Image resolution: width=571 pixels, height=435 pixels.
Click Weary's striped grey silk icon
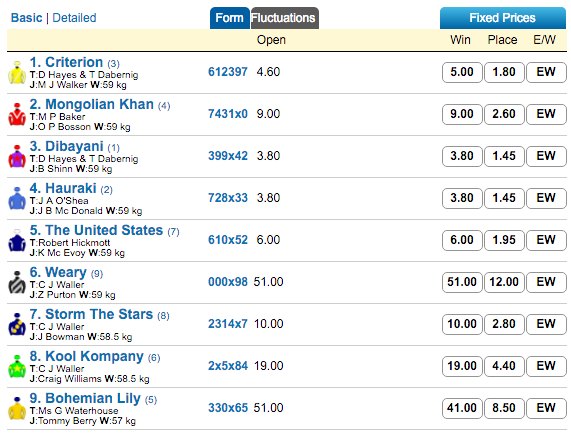[17, 282]
